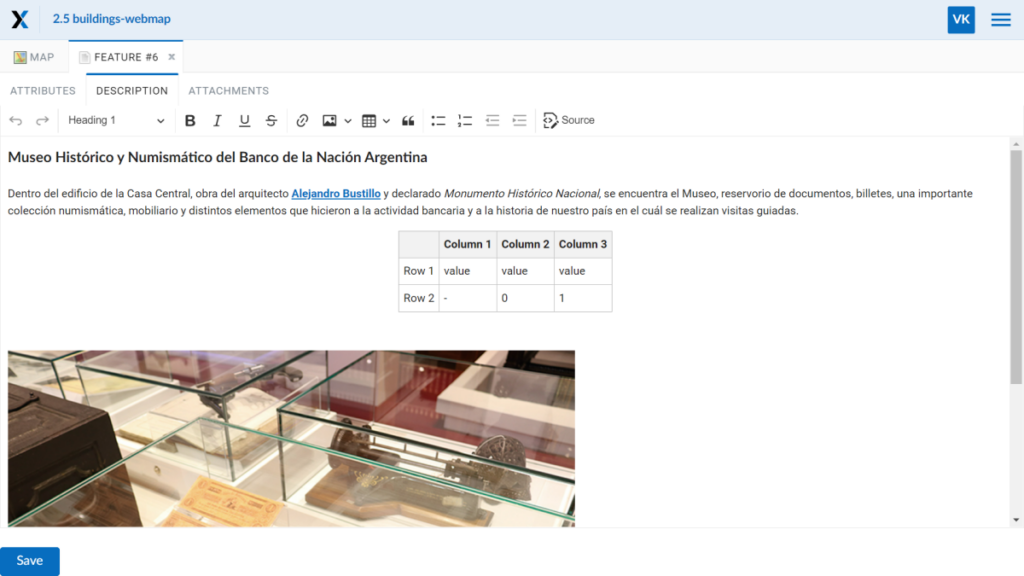Open the 2.5 buildings-webmap title link
The image size is (1024, 576).
[x=112, y=19]
